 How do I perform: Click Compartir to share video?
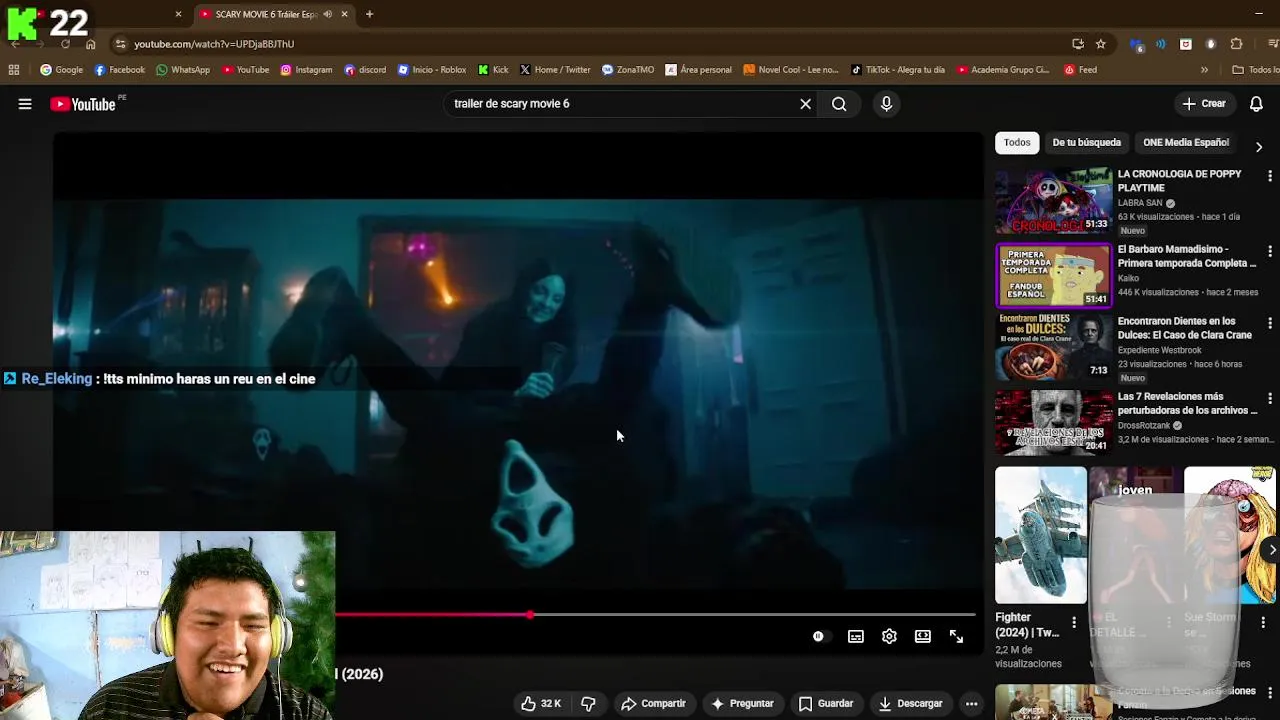click(x=653, y=704)
